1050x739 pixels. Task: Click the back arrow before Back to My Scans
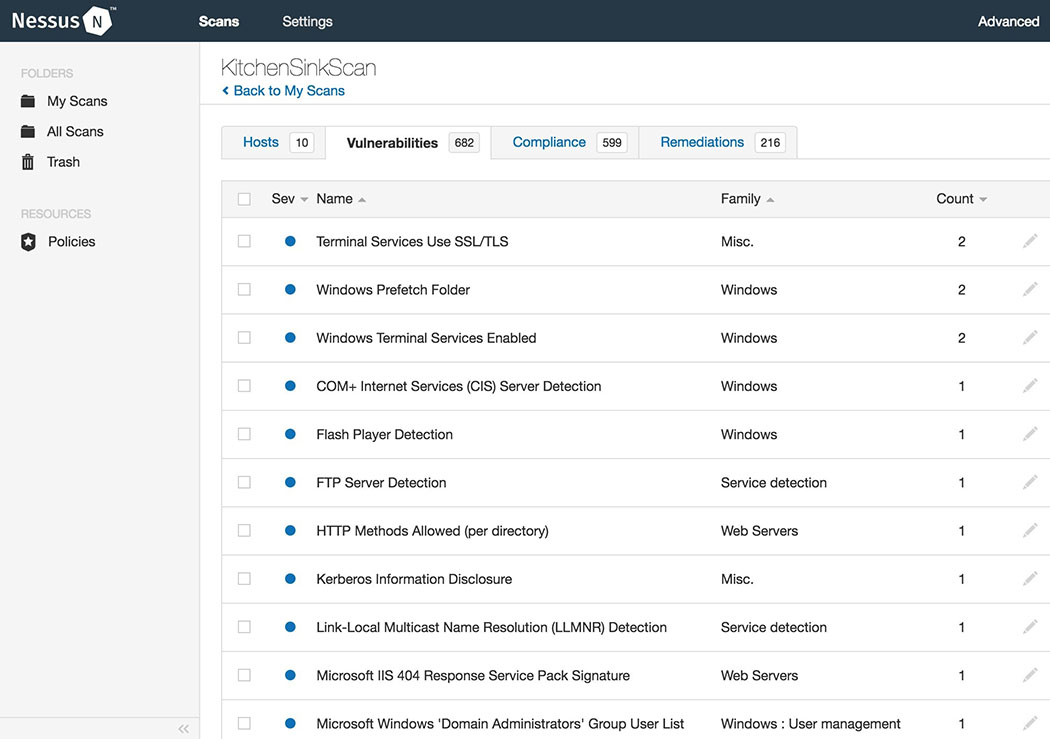(226, 90)
